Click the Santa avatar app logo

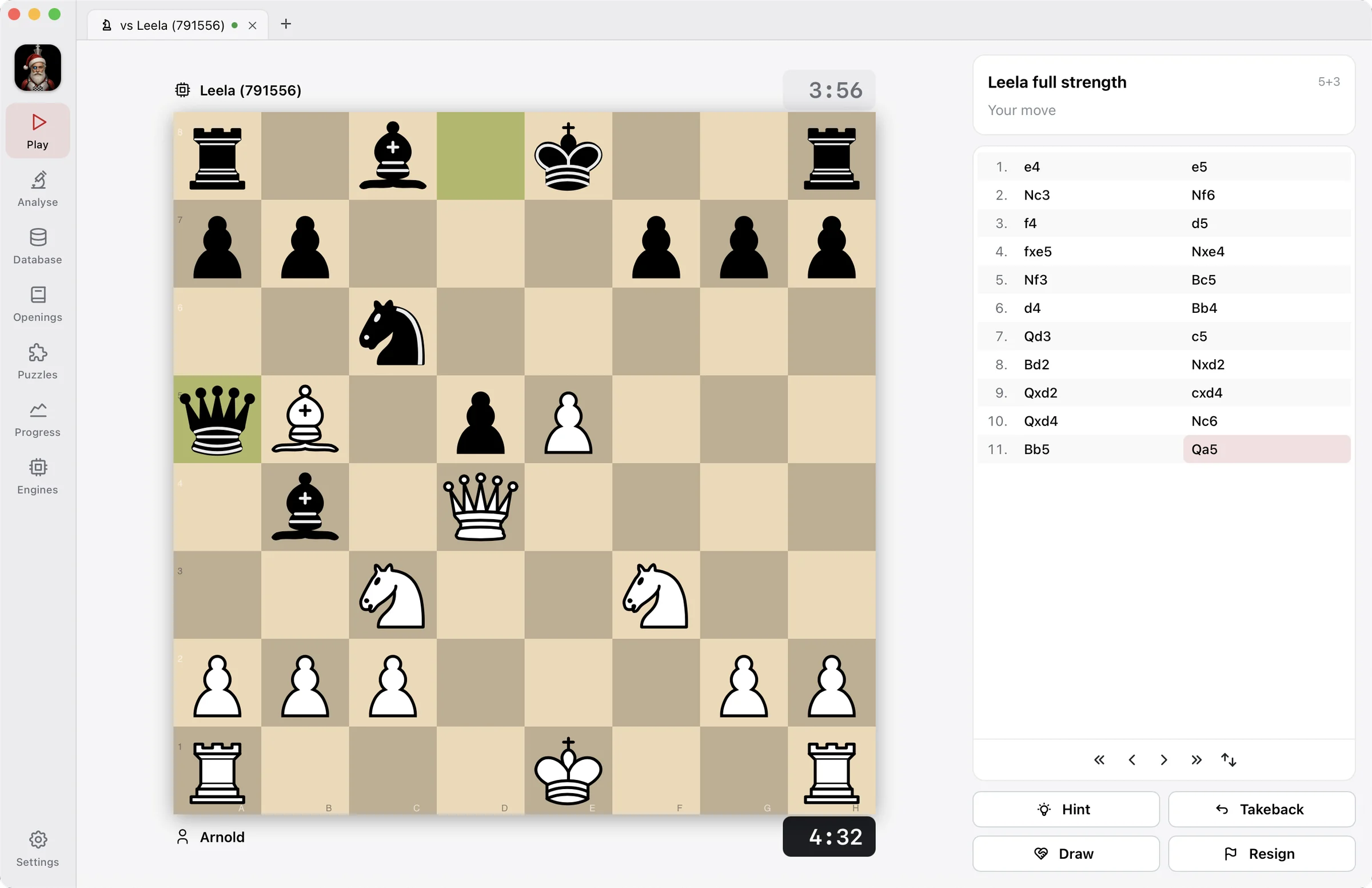[x=38, y=67]
